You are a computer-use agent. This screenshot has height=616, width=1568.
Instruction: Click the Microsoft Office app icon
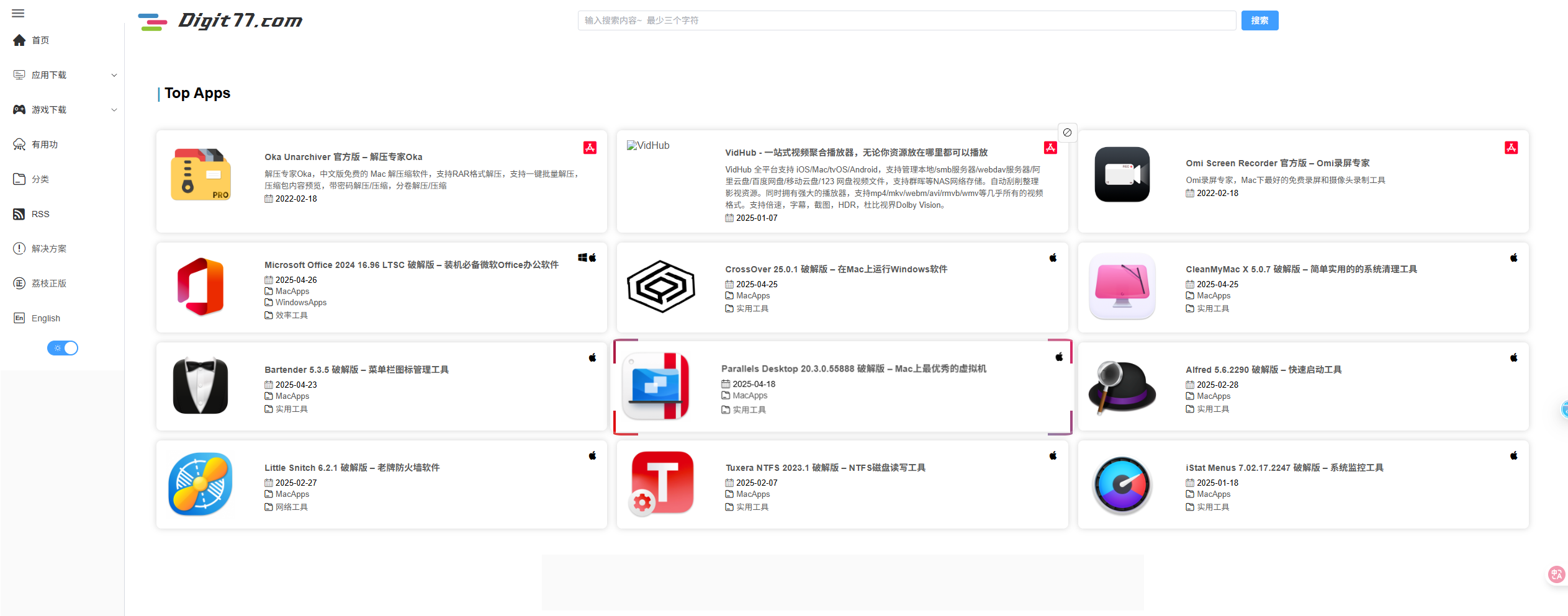click(x=201, y=287)
